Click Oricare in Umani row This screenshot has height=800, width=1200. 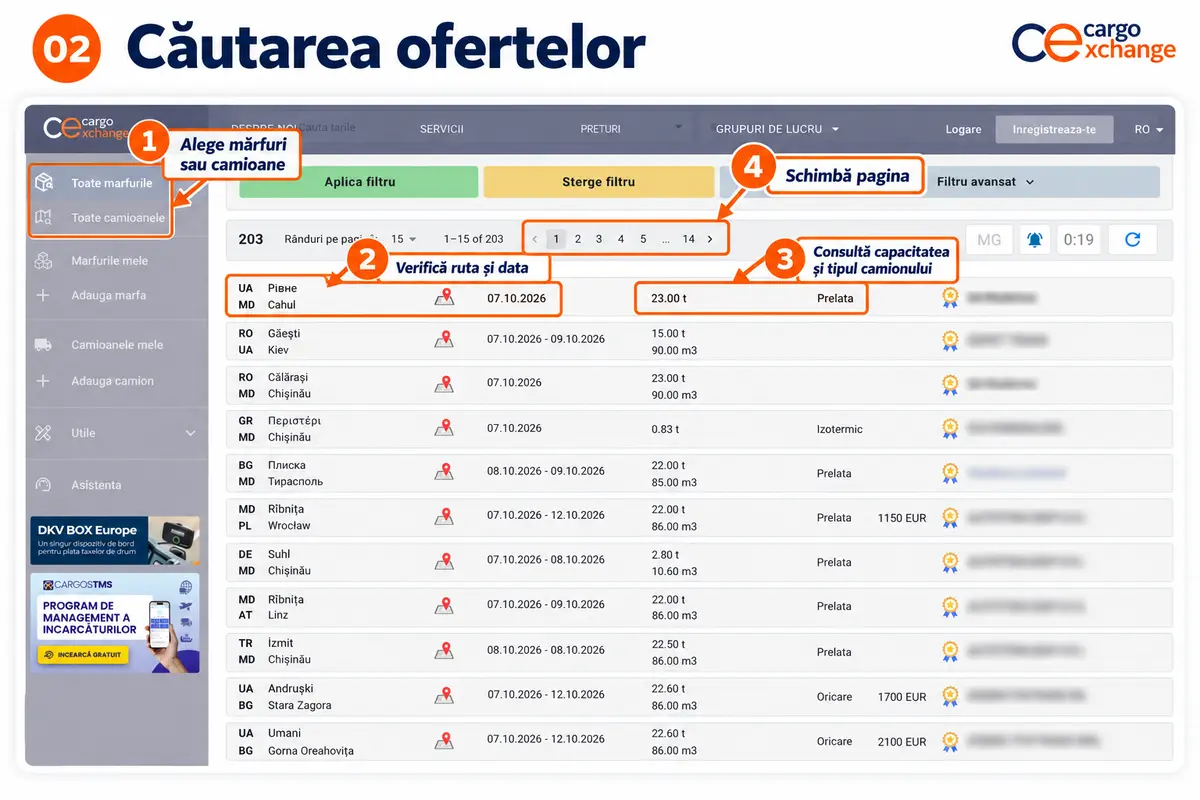[835, 742]
